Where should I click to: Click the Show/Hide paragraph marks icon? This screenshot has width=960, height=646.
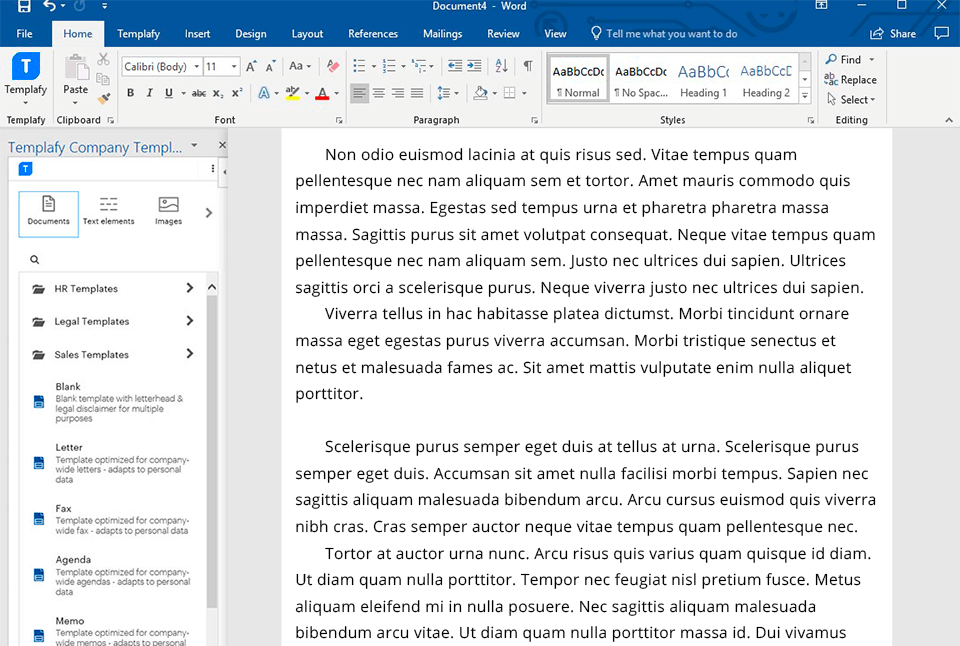527,67
